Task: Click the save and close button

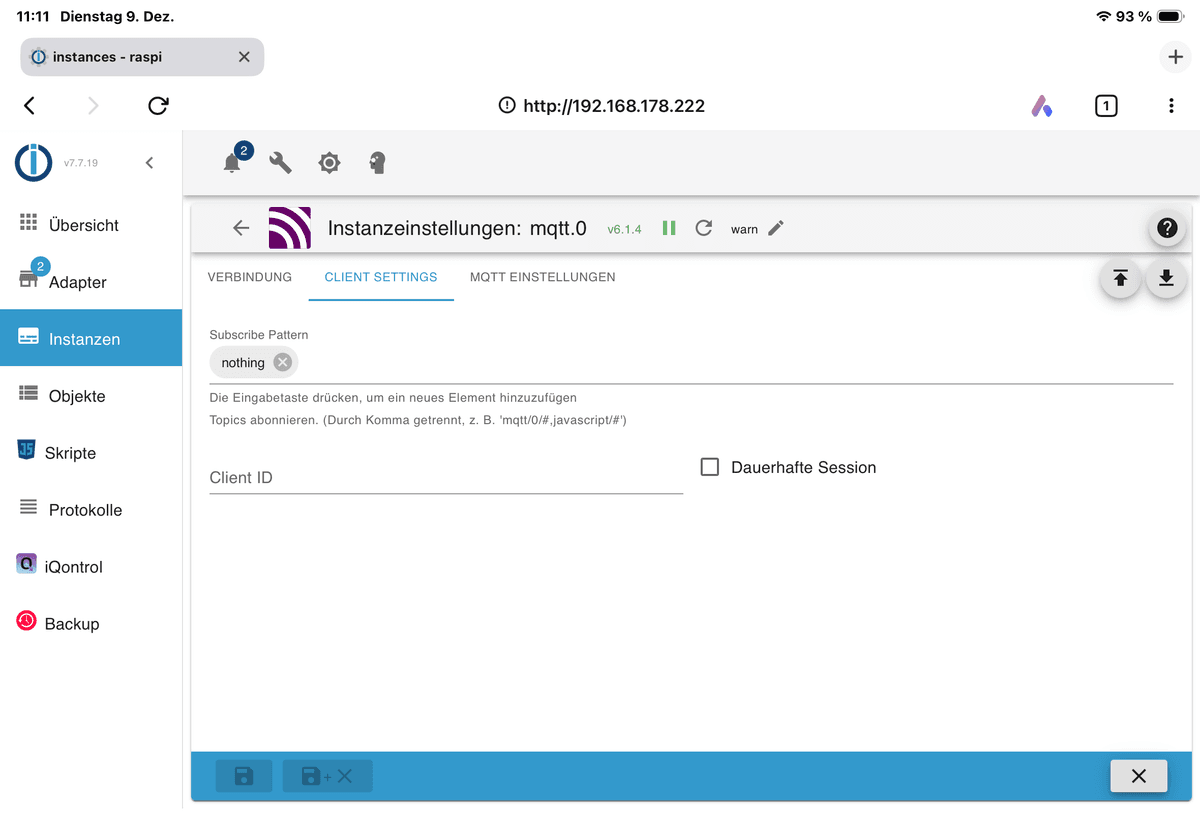Action: (328, 776)
